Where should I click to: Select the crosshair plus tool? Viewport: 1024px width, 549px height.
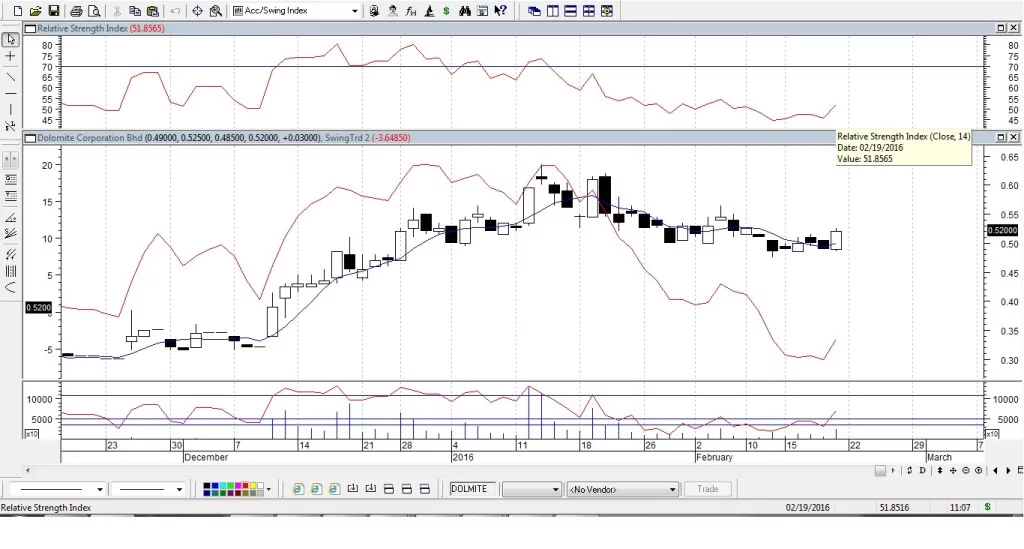coord(10,57)
